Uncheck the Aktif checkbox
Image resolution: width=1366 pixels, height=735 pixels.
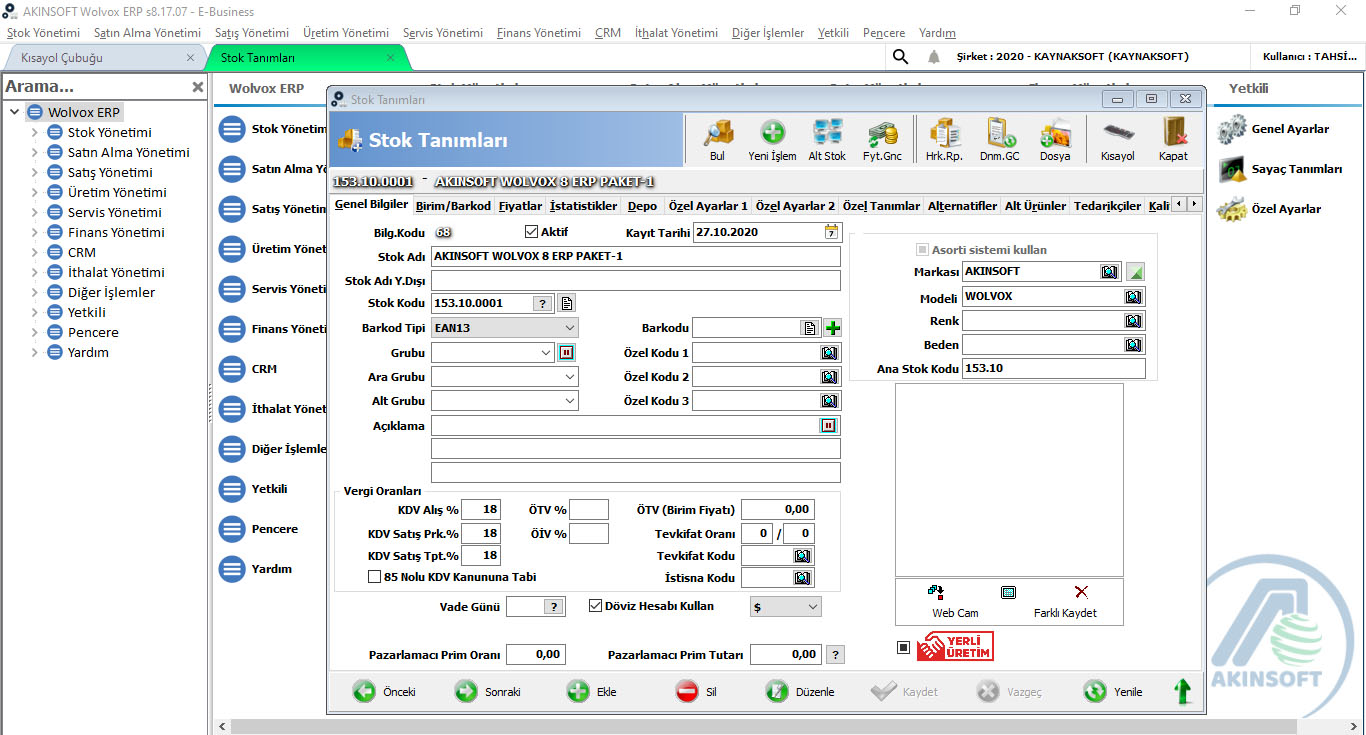tap(529, 229)
